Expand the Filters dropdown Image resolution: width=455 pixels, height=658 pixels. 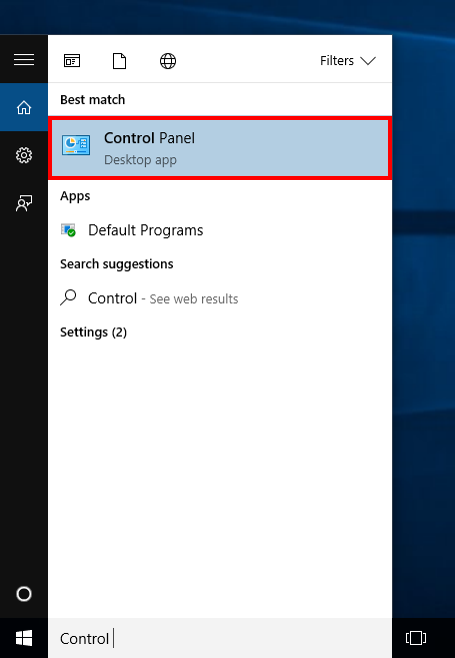tap(348, 61)
